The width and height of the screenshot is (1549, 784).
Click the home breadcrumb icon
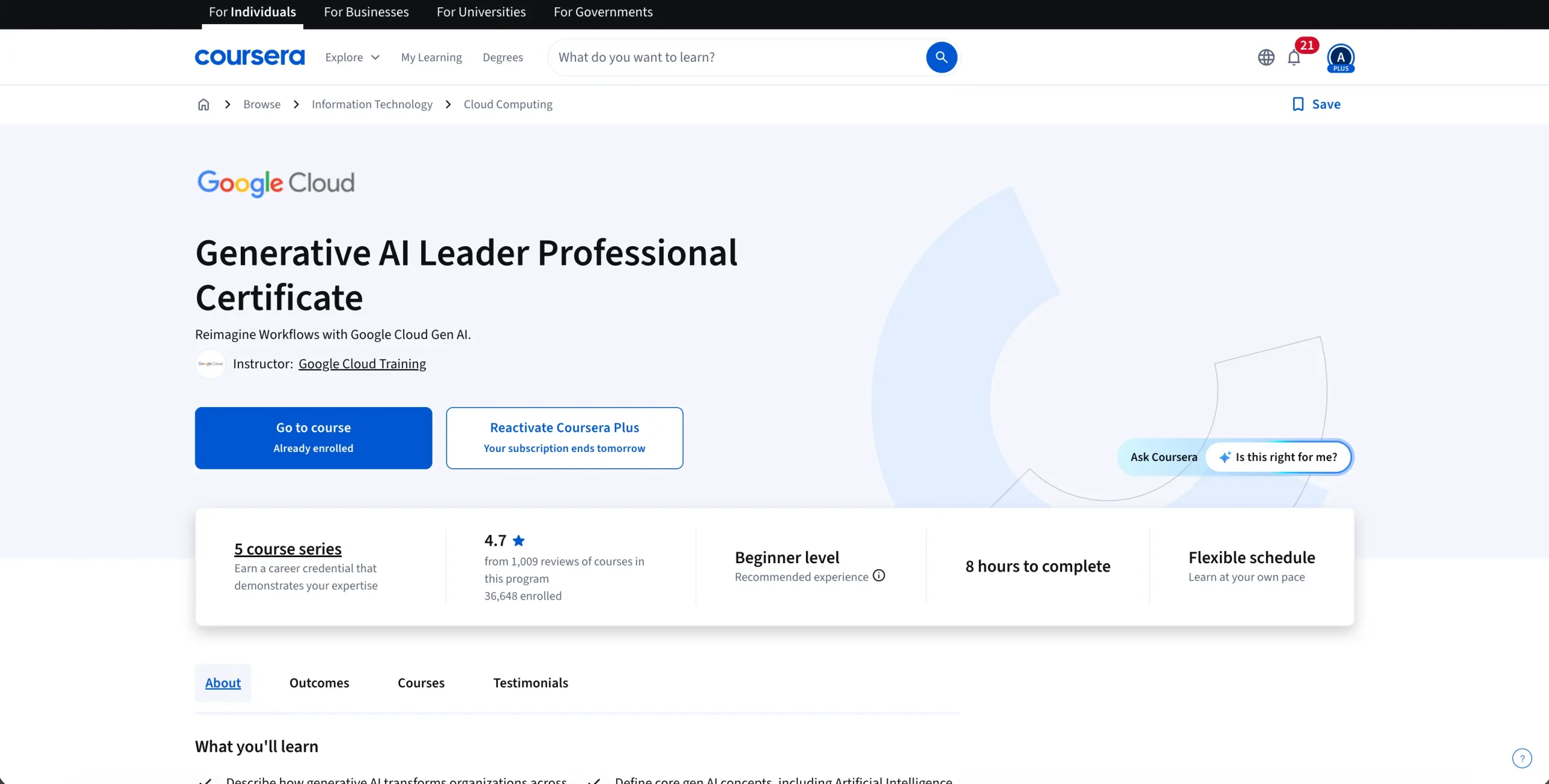click(203, 104)
